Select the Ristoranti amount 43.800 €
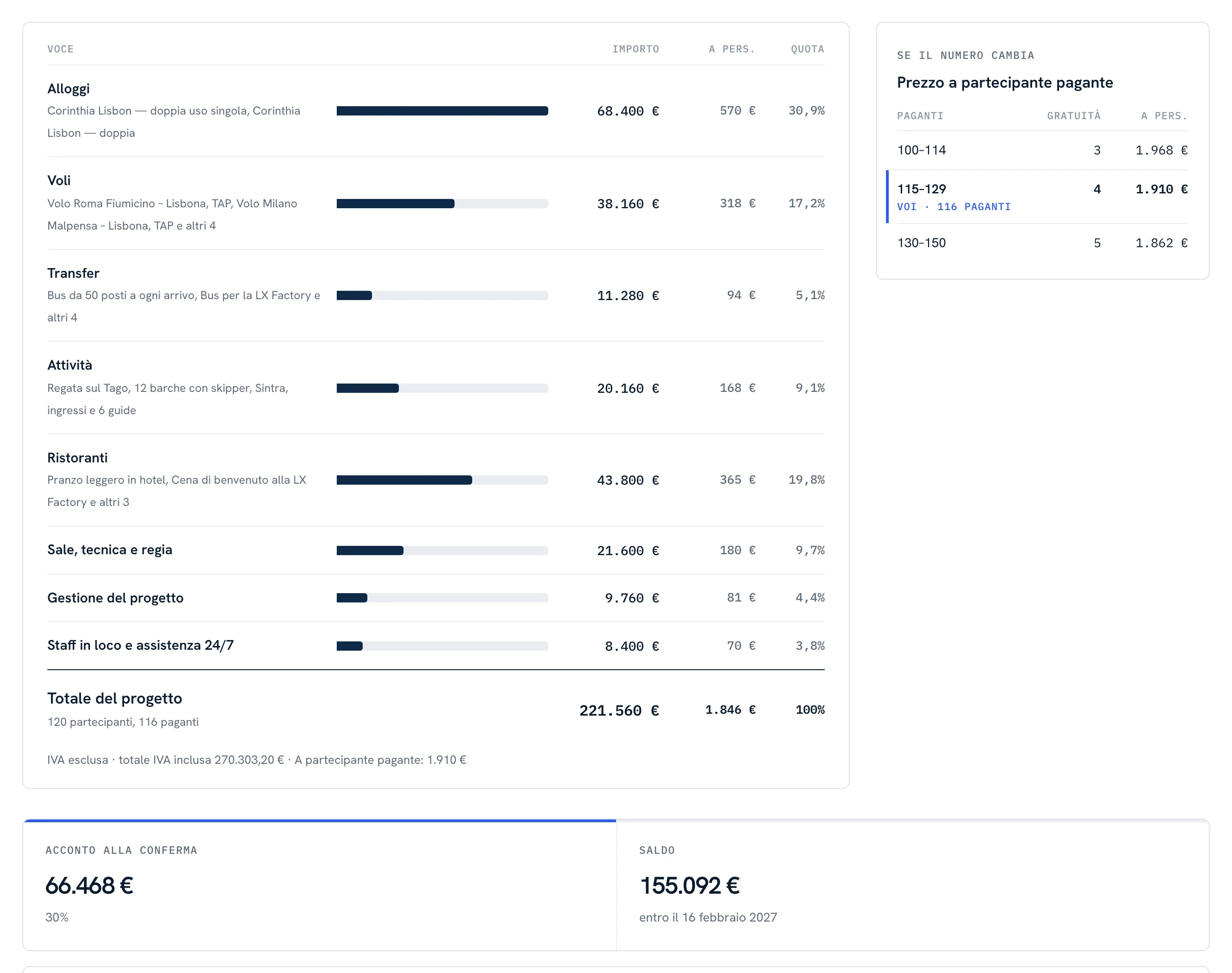 (x=628, y=480)
